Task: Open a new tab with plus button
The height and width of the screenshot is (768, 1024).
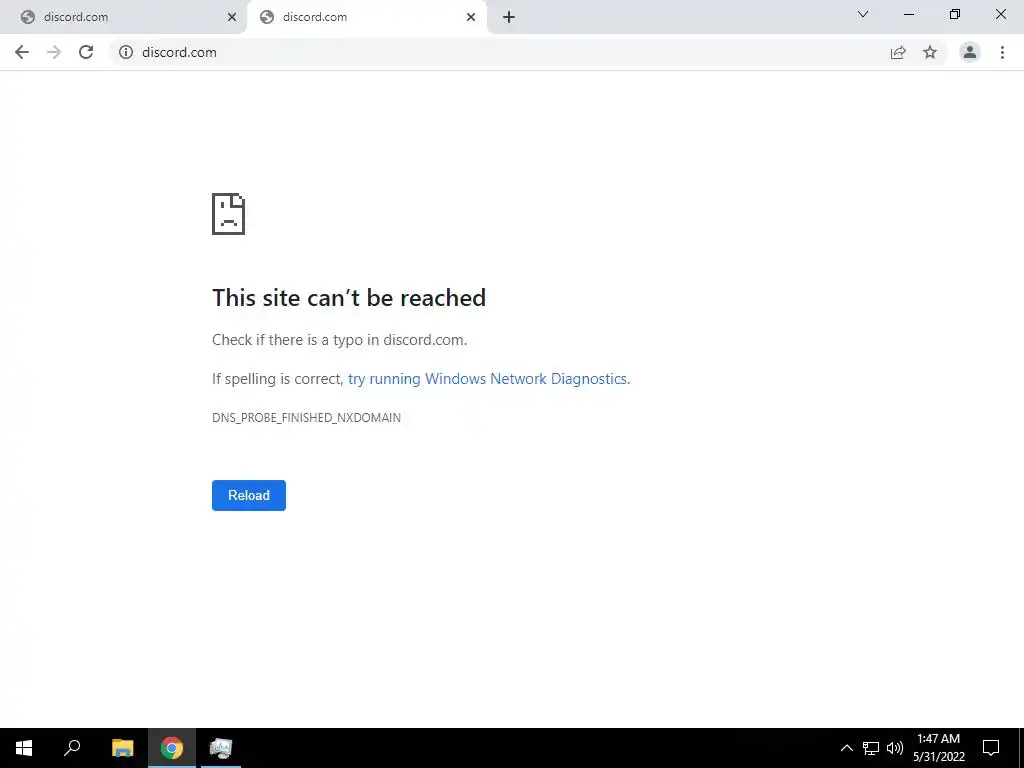Action: pos(509,18)
